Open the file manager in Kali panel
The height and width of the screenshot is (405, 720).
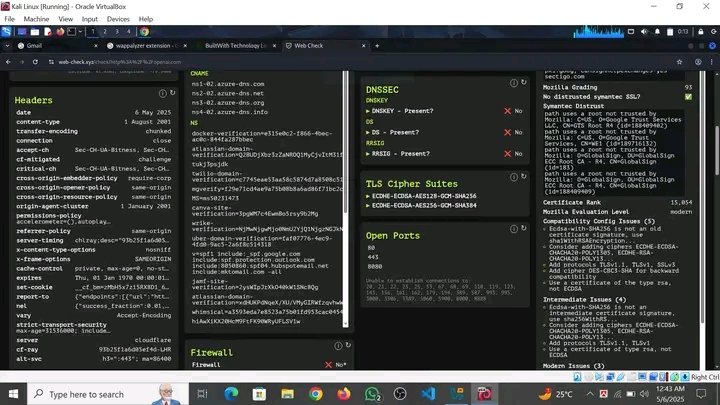35,32
